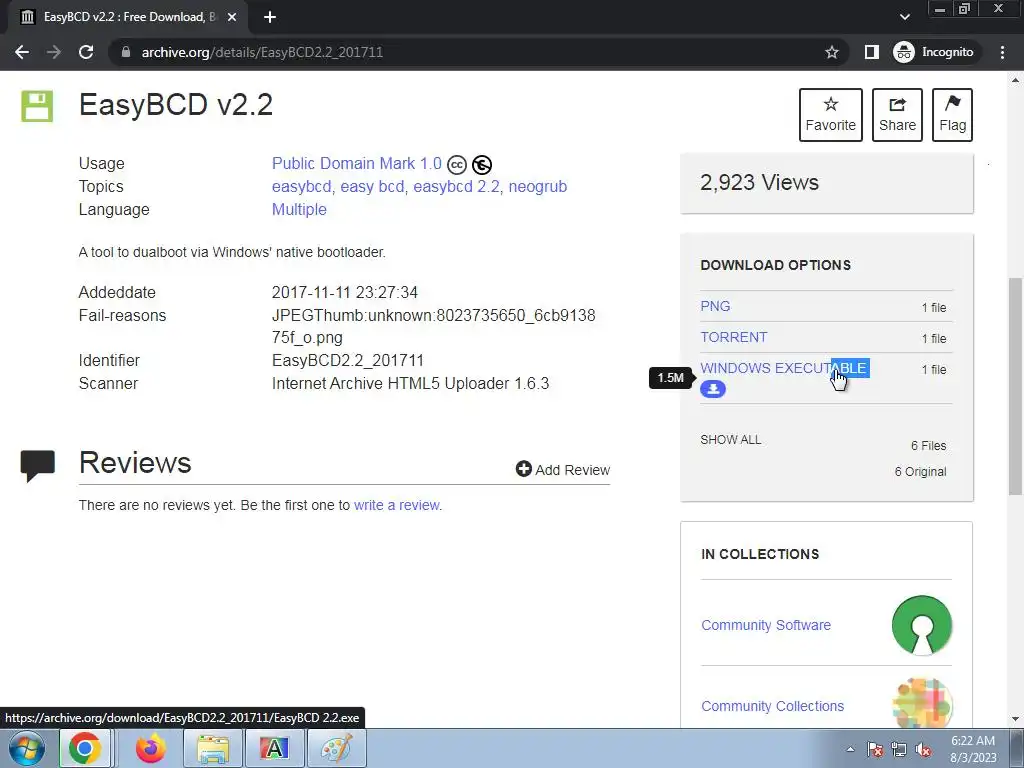Open the easybcd 2.2 topic link

click(456, 187)
